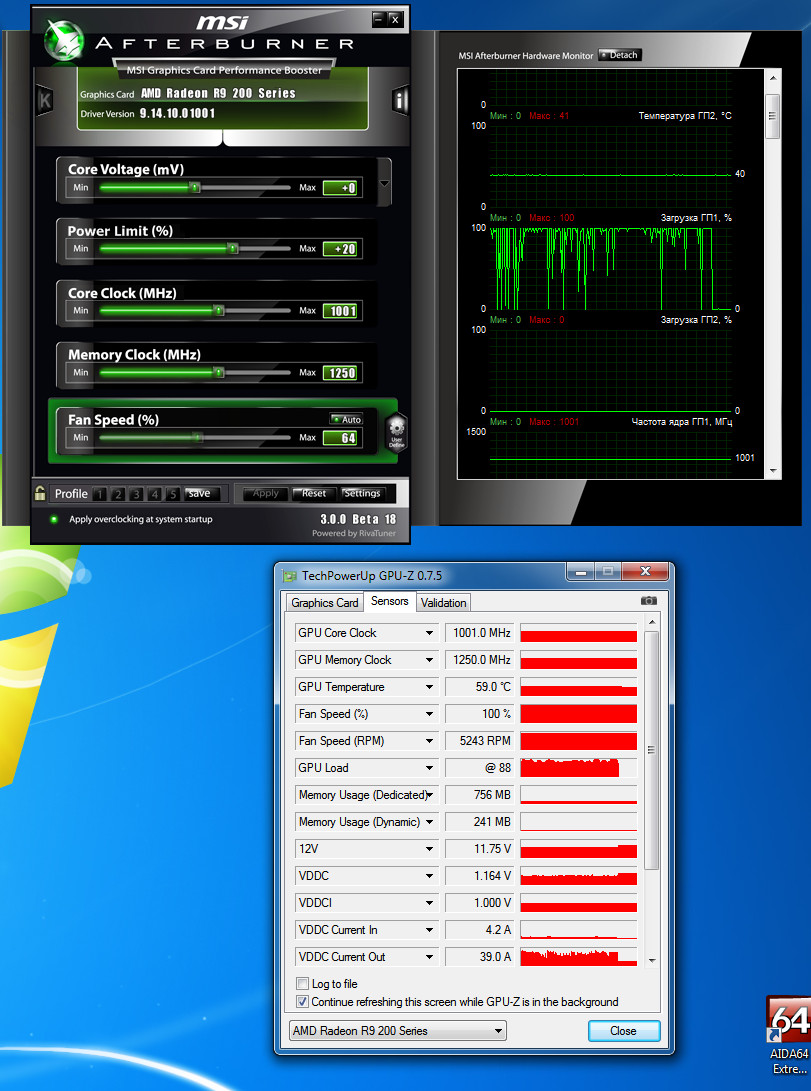The width and height of the screenshot is (811, 1091).
Task: Click the Hardware Monitor scrollbar down arrow
Action: coord(773,471)
